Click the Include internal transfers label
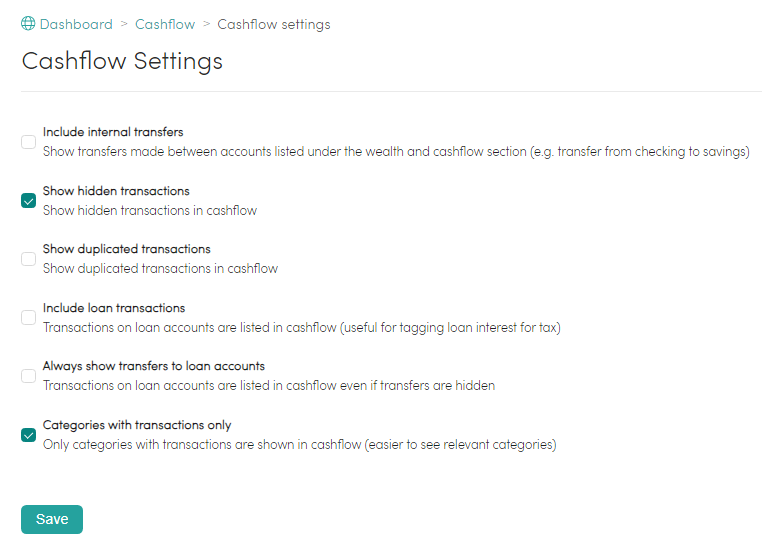Image resolution: width=762 pixels, height=557 pixels. click(x=113, y=132)
